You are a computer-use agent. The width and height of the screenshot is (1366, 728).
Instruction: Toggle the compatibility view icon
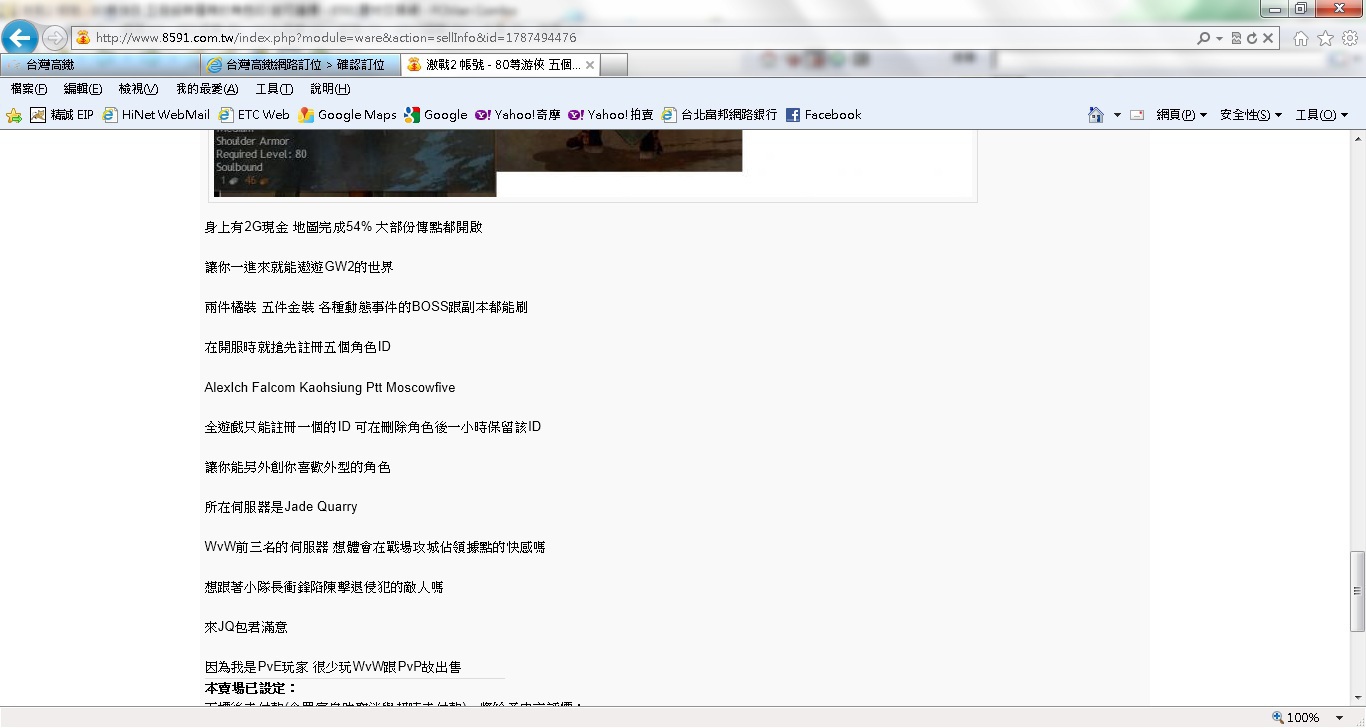pyautogui.click(x=1237, y=38)
